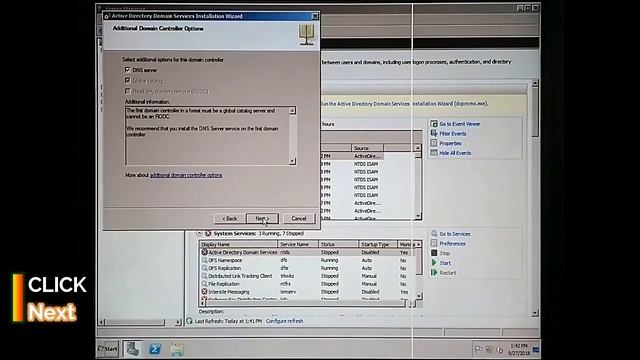Sort services by Display Name column

click(239, 244)
